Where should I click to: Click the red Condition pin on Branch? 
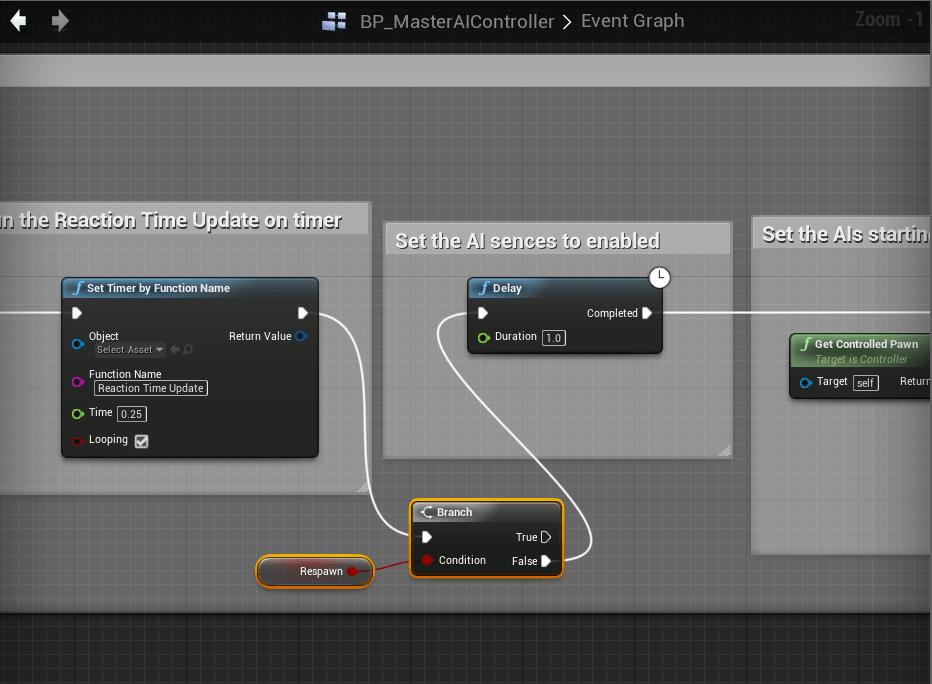pyautogui.click(x=427, y=560)
